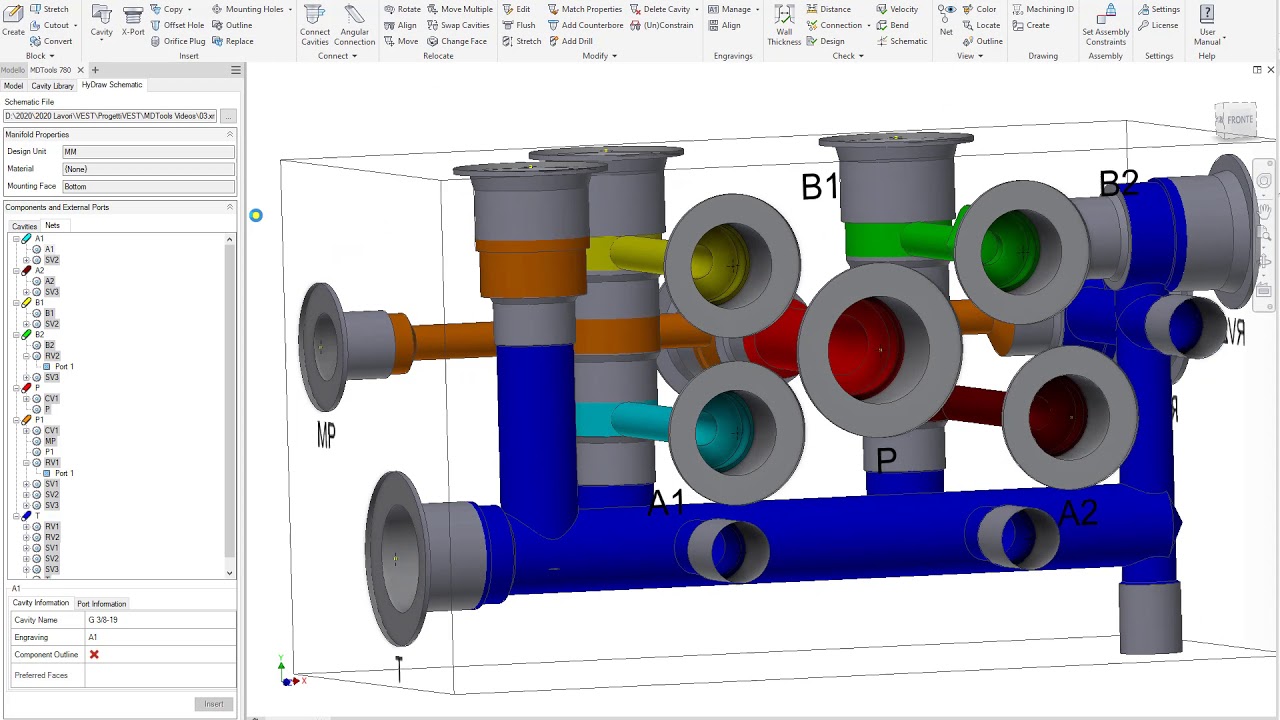Viewport: 1280px width, 720px height.
Task: Switch to the Cavities tab
Action: pyautogui.click(x=24, y=226)
